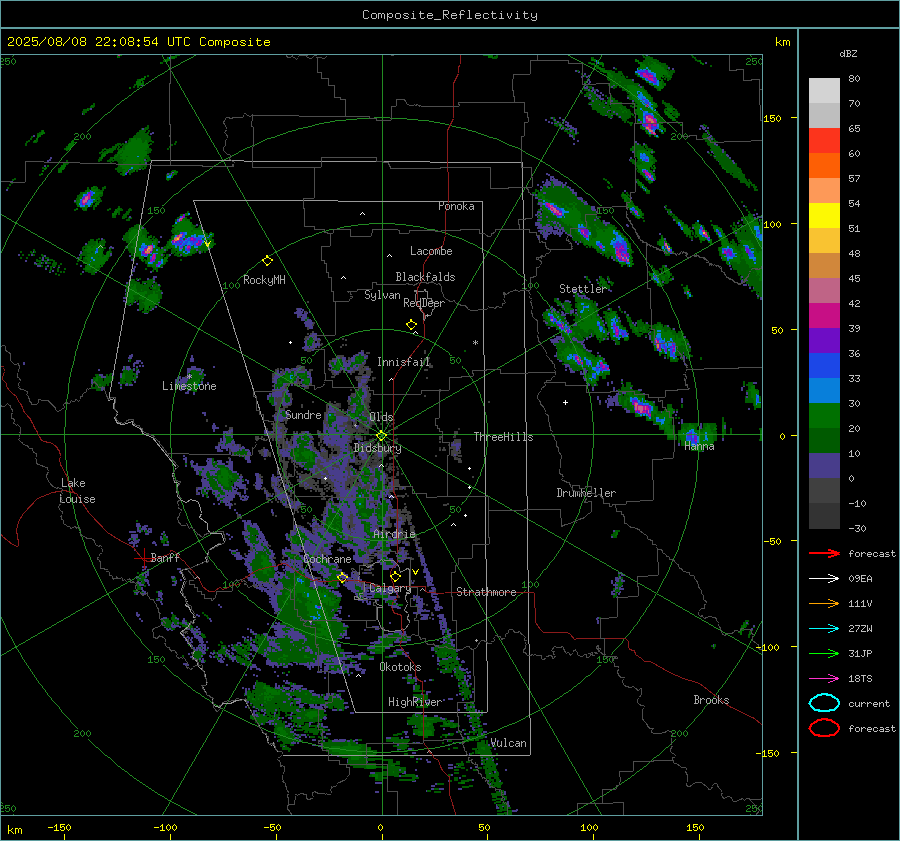Select the bright yellow 51–54 dBZ swatch
This screenshot has height=841, width=900.
coord(824,216)
